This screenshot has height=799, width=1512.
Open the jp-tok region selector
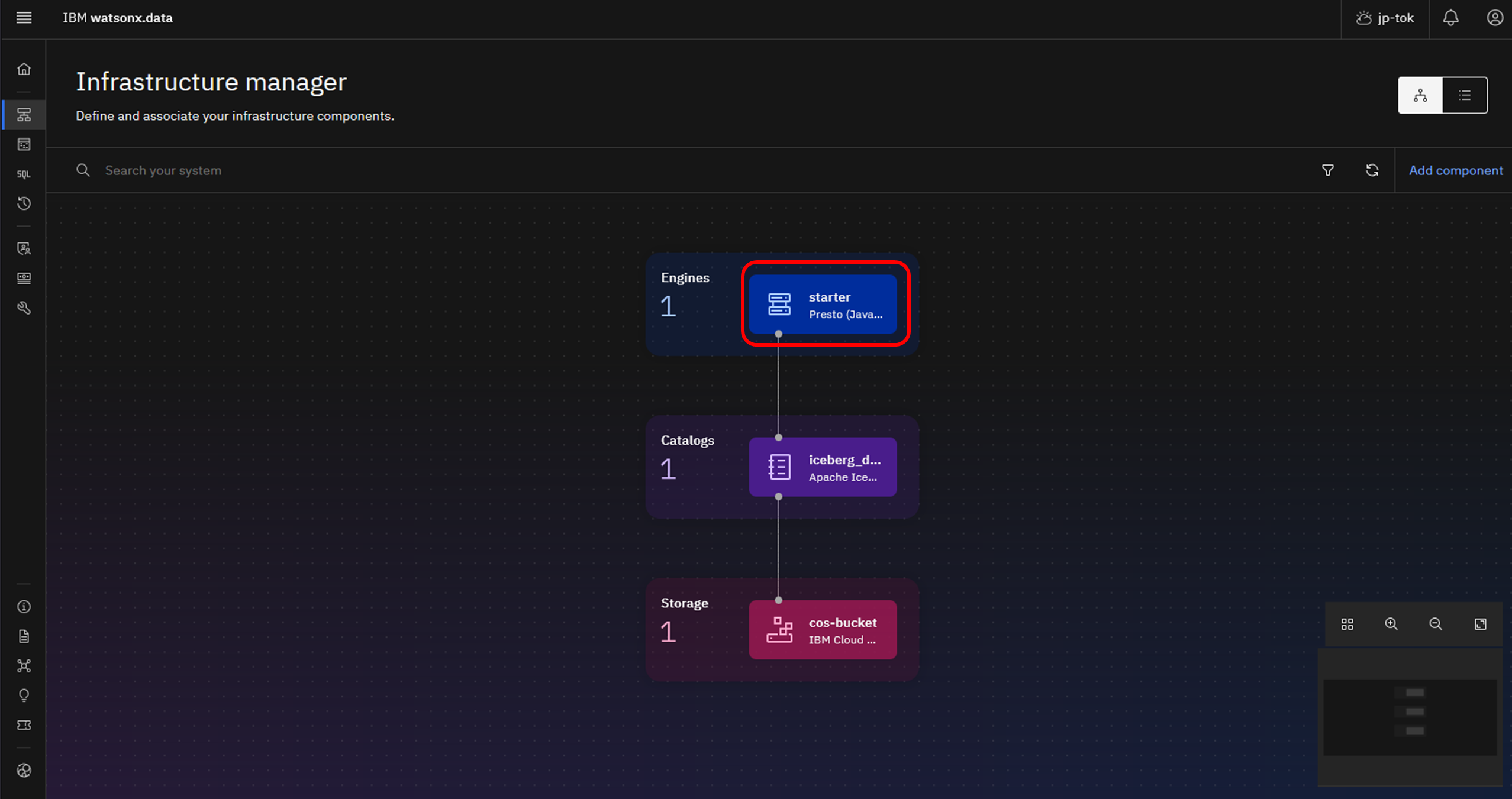click(1385, 18)
